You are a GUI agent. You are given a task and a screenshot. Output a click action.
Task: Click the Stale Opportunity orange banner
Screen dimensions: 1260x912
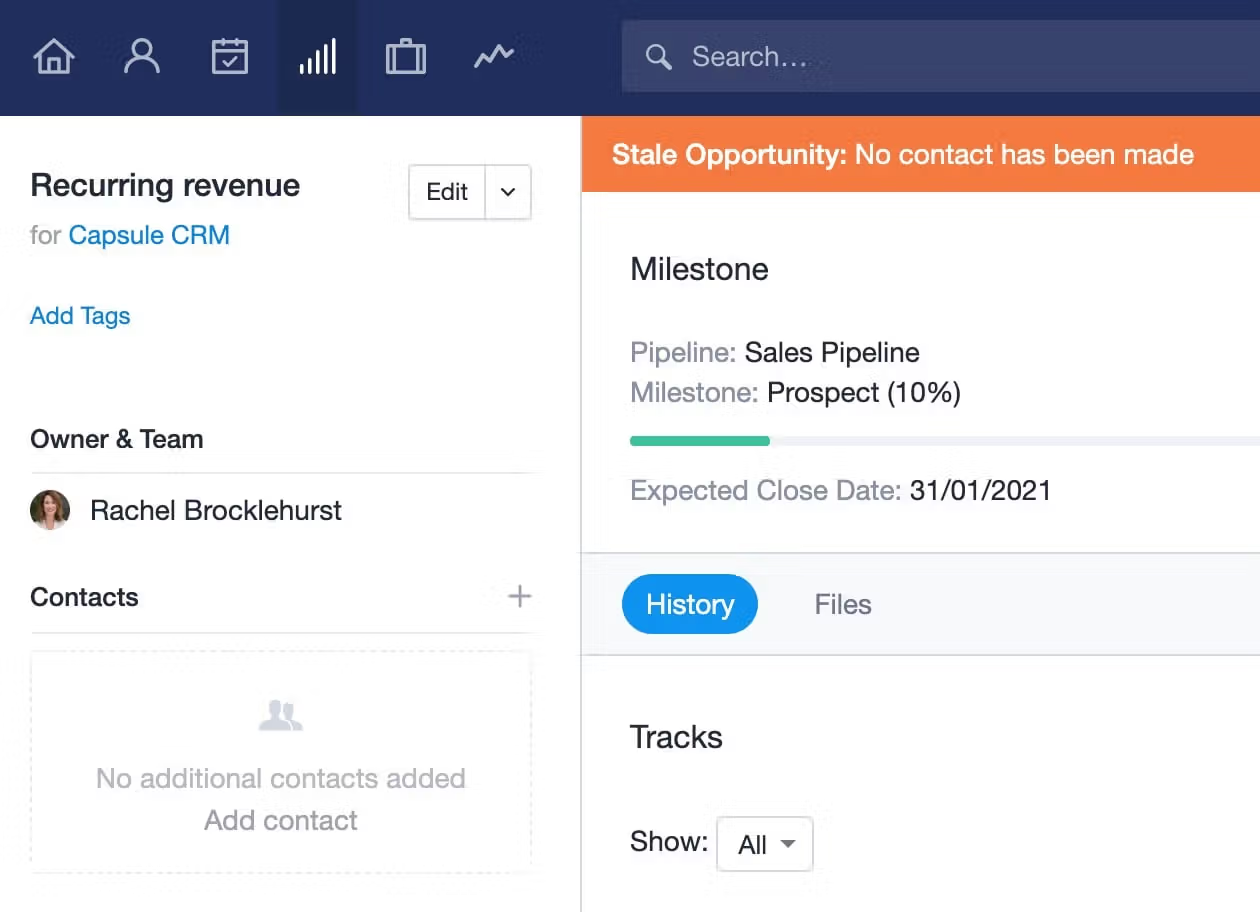pyautogui.click(x=921, y=154)
